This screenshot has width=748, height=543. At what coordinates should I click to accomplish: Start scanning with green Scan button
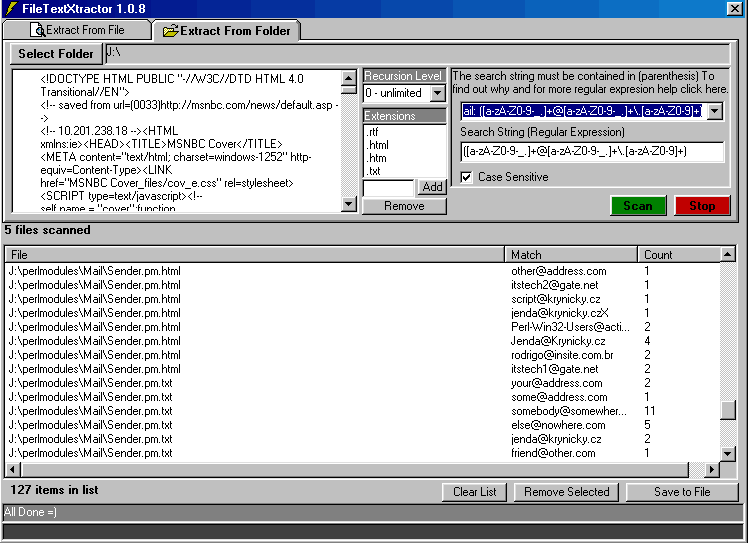tap(638, 206)
